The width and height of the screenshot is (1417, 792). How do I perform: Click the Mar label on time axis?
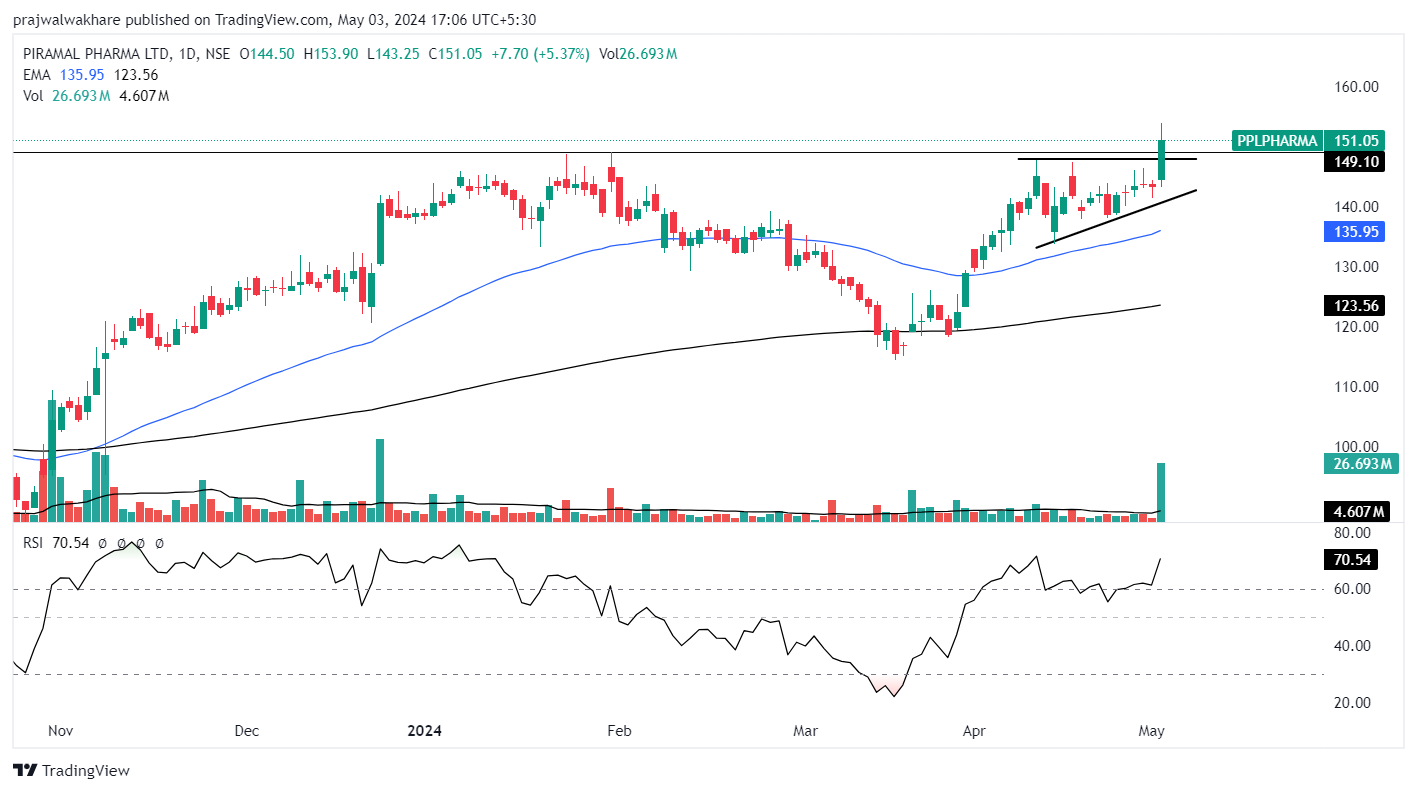pos(805,731)
